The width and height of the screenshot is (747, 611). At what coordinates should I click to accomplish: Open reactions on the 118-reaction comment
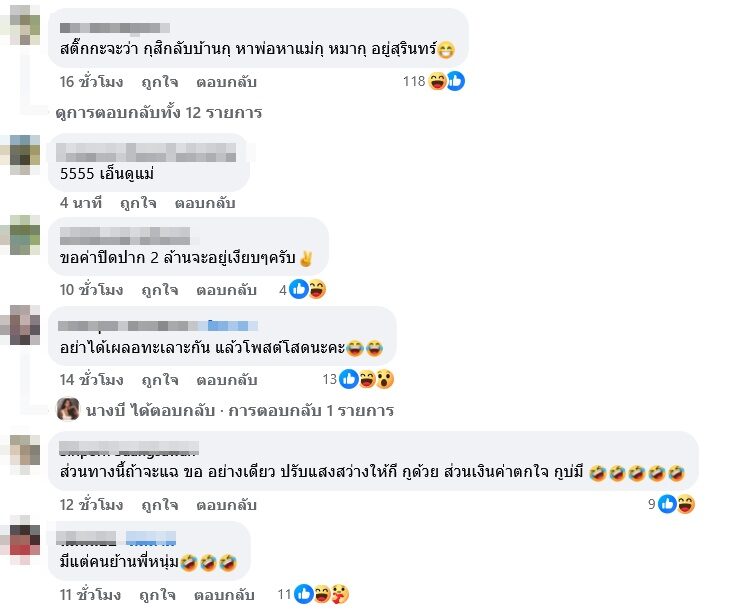[434, 81]
